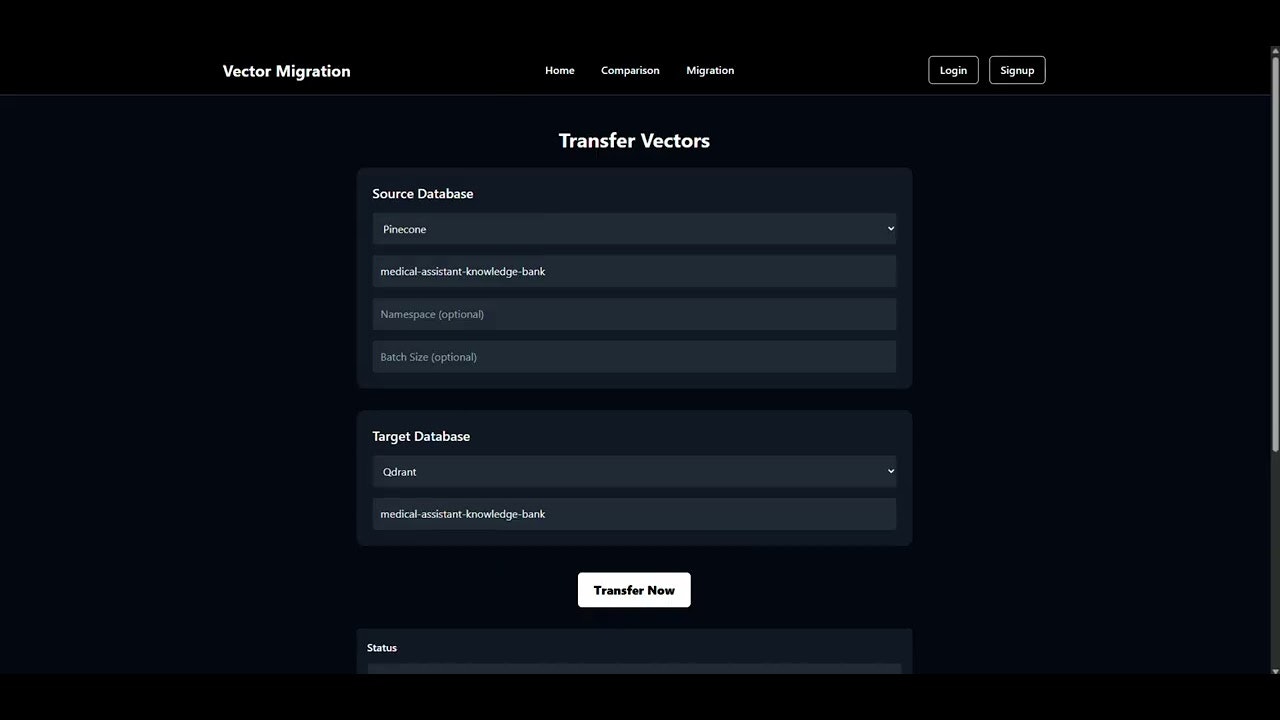Click the Namespace optional input field
Image resolution: width=1280 pixels, height=720 pixels.
pyautogui.click(x=634, y=313)
